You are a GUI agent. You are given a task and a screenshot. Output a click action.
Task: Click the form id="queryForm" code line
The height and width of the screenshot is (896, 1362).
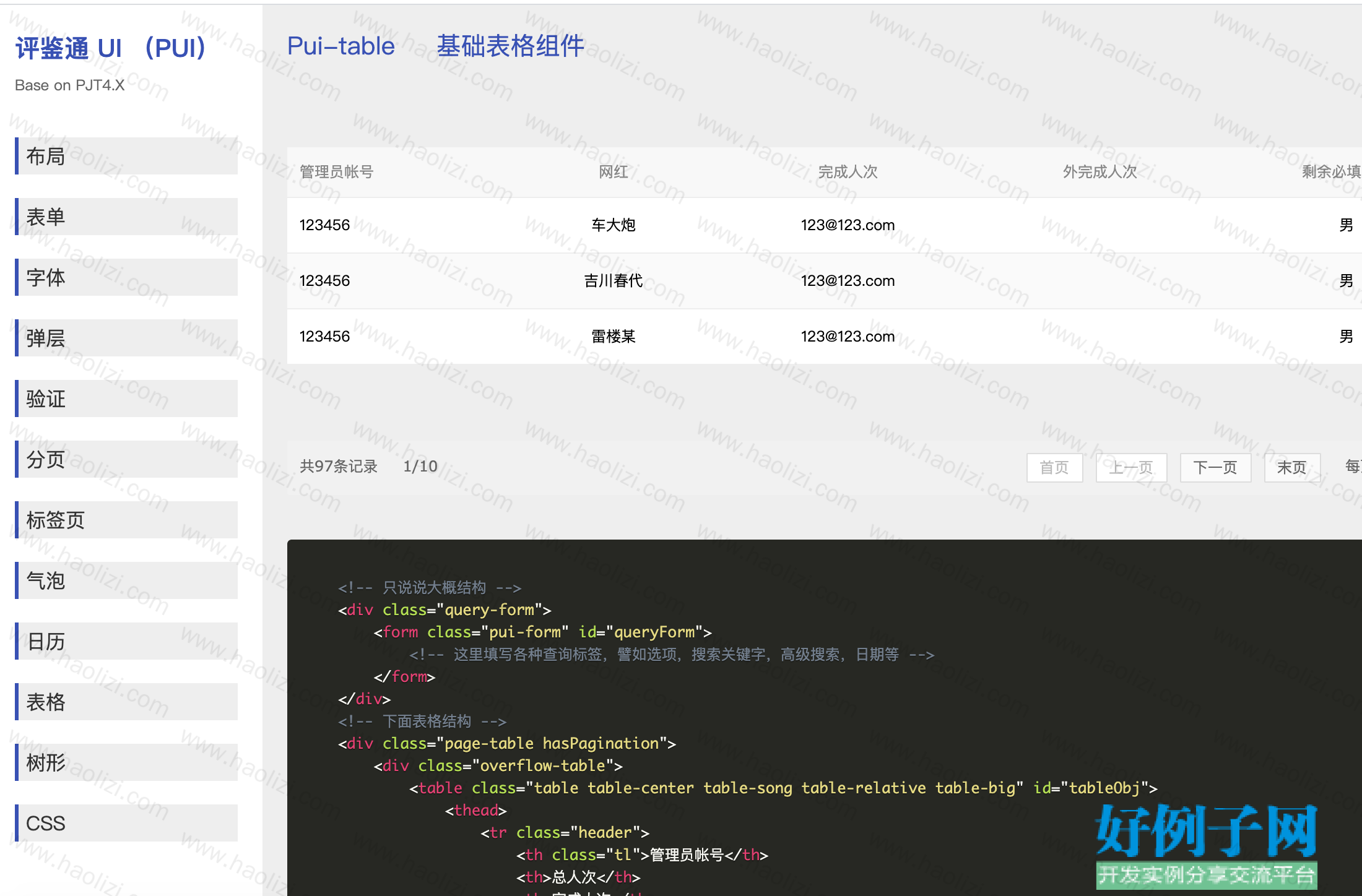pos(543,632)
